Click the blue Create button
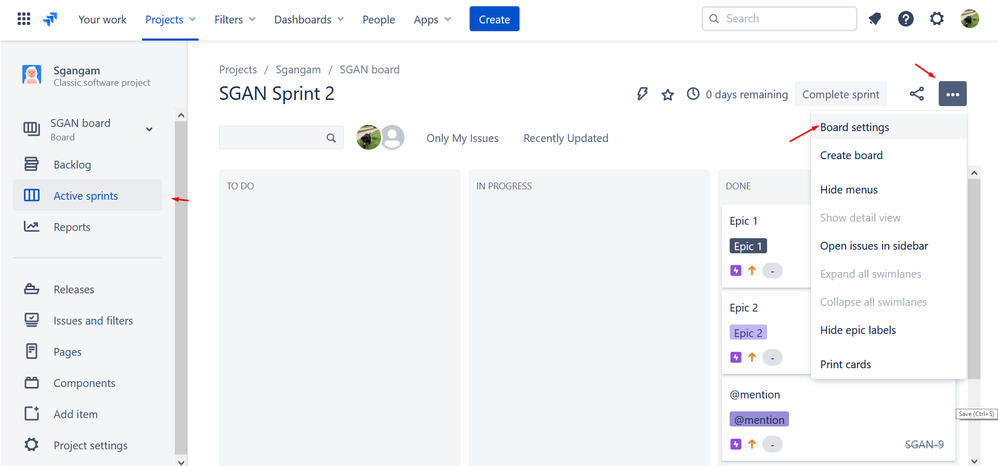This screenshot has width=998, height=466. (x=495, y=19)
